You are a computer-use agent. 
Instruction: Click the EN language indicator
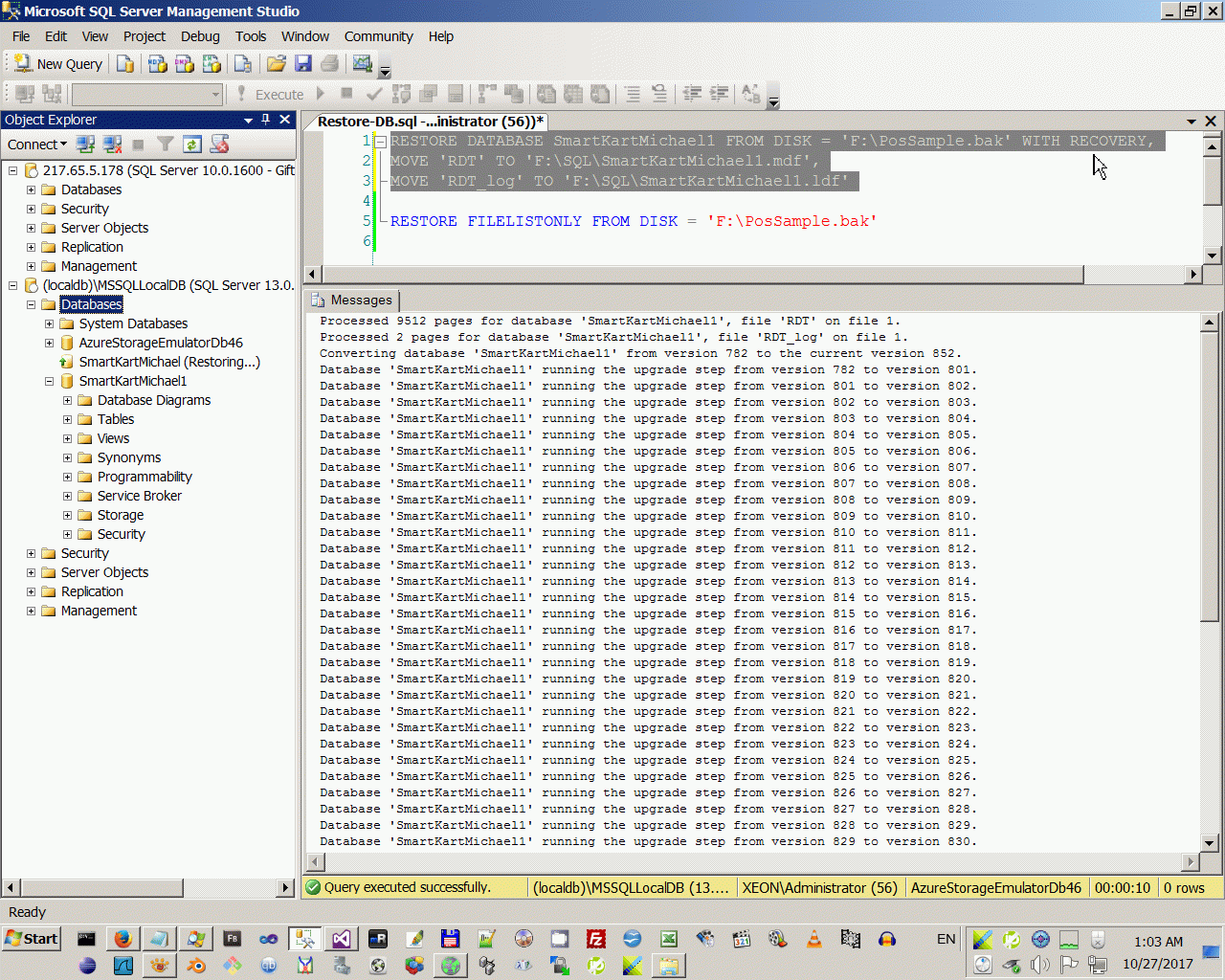coord(947,939)
